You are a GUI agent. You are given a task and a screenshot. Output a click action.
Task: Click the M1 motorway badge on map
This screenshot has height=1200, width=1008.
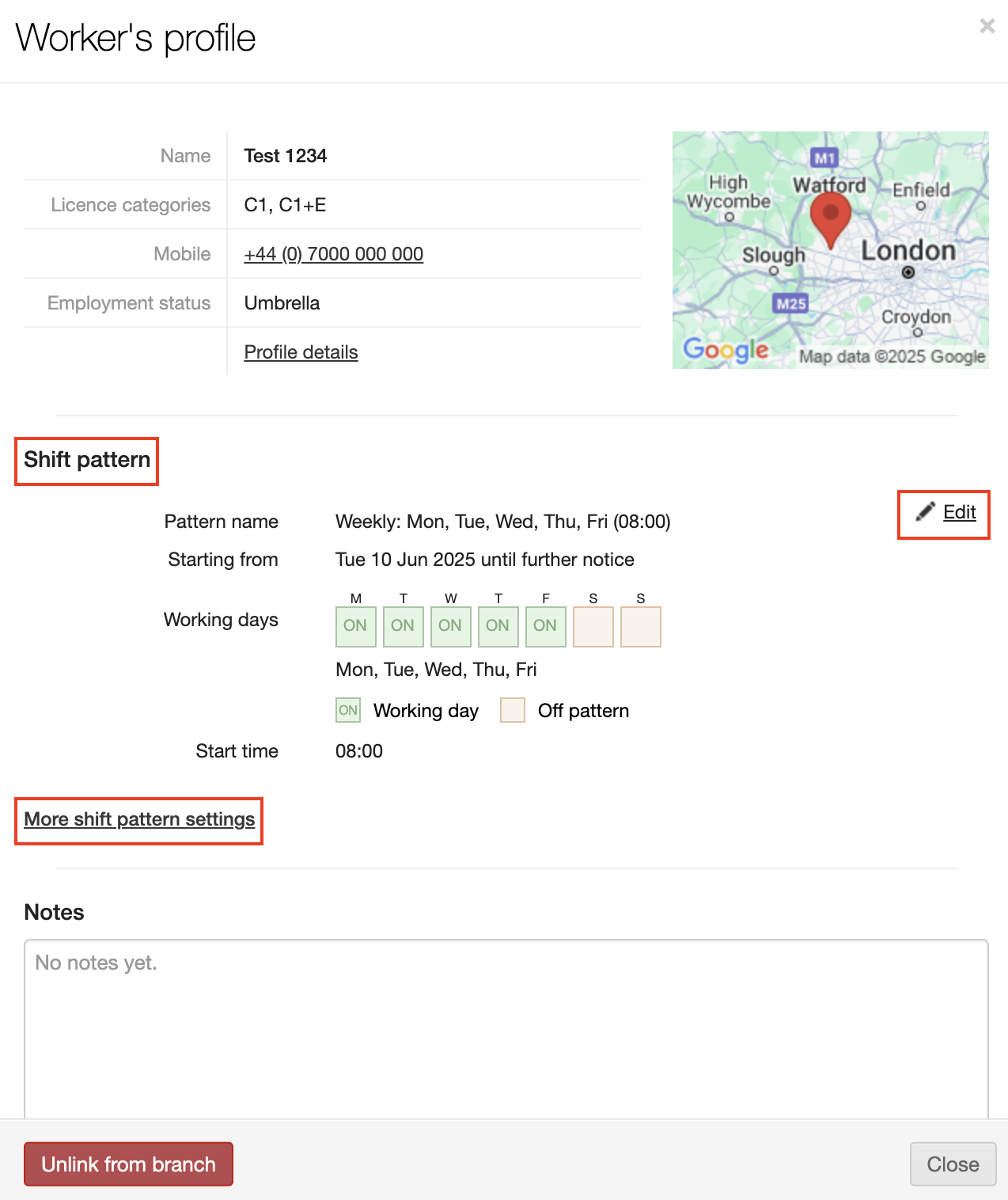tap(824, 158)
